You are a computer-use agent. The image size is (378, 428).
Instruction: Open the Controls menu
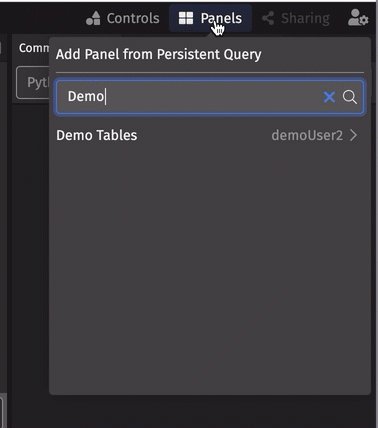tap(123, 18)
